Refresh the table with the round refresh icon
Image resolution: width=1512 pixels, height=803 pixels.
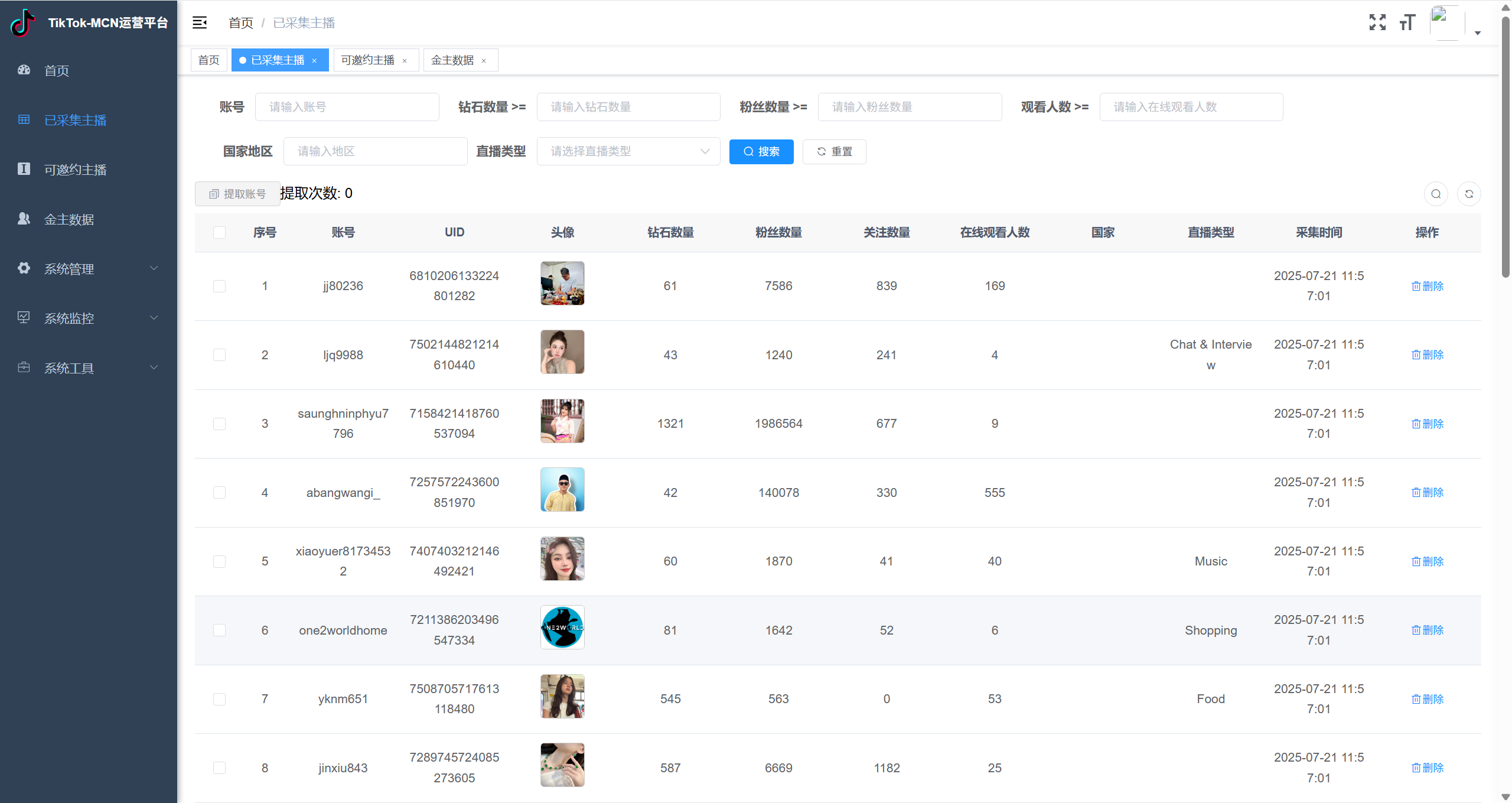pos(1469,194)
